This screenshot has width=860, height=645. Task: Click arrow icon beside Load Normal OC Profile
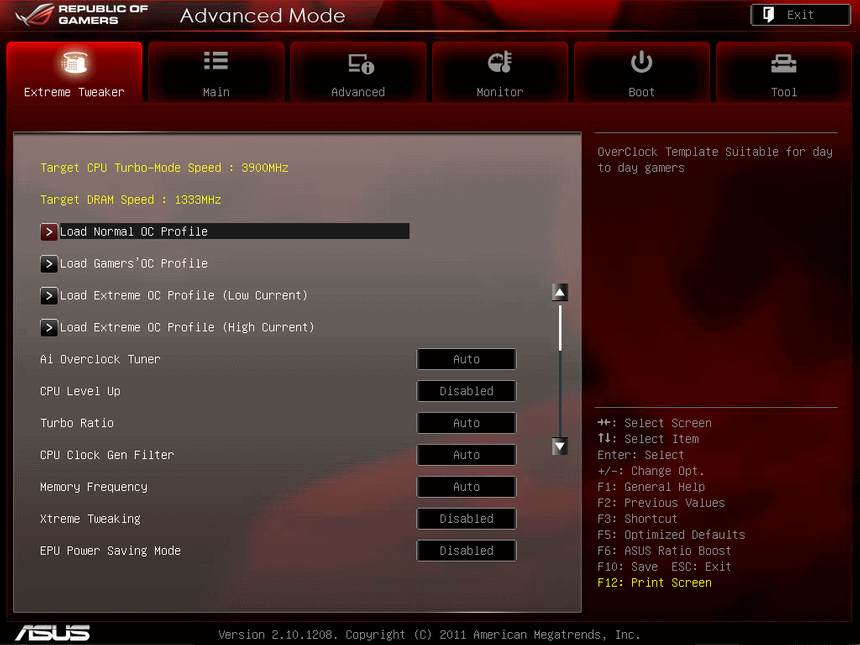(48, 231)
